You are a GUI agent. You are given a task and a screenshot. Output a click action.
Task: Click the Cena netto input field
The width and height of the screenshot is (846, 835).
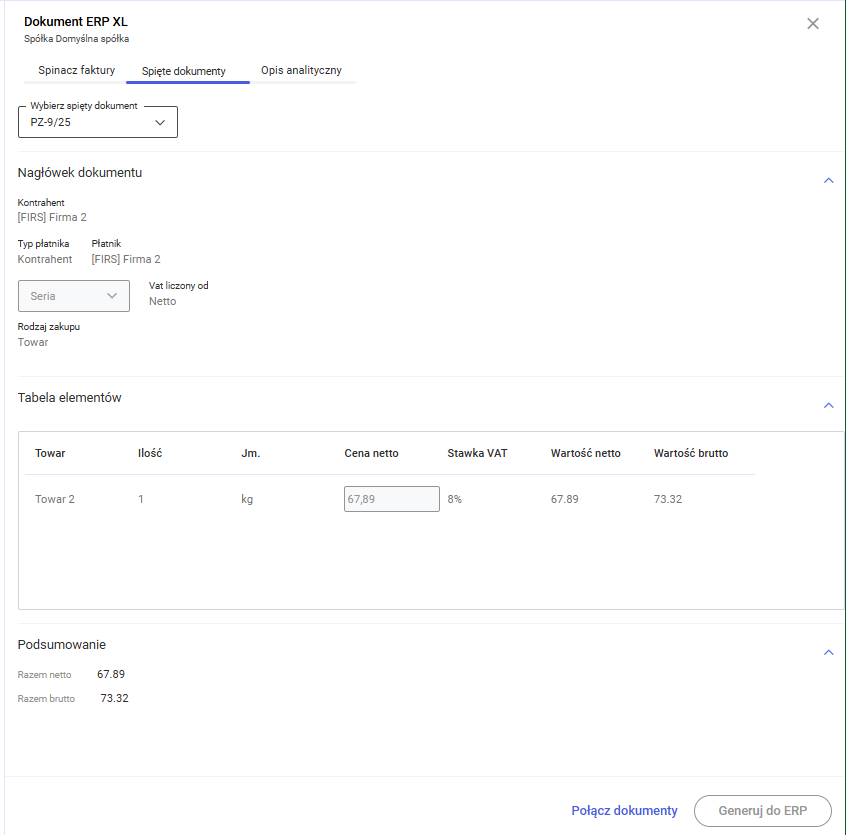(x=391, y=499)
